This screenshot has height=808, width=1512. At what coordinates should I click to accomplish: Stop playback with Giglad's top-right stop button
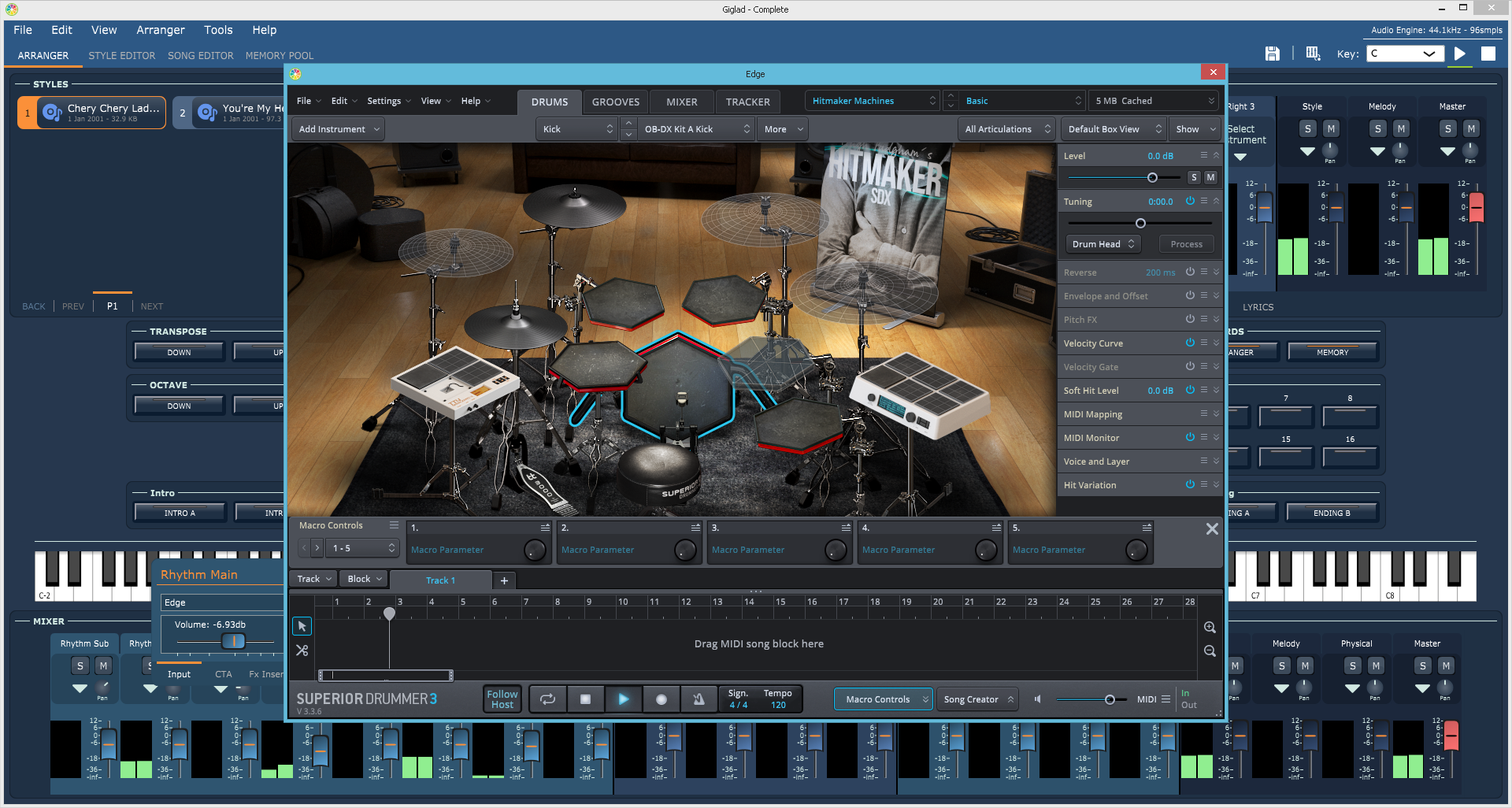1488,54
